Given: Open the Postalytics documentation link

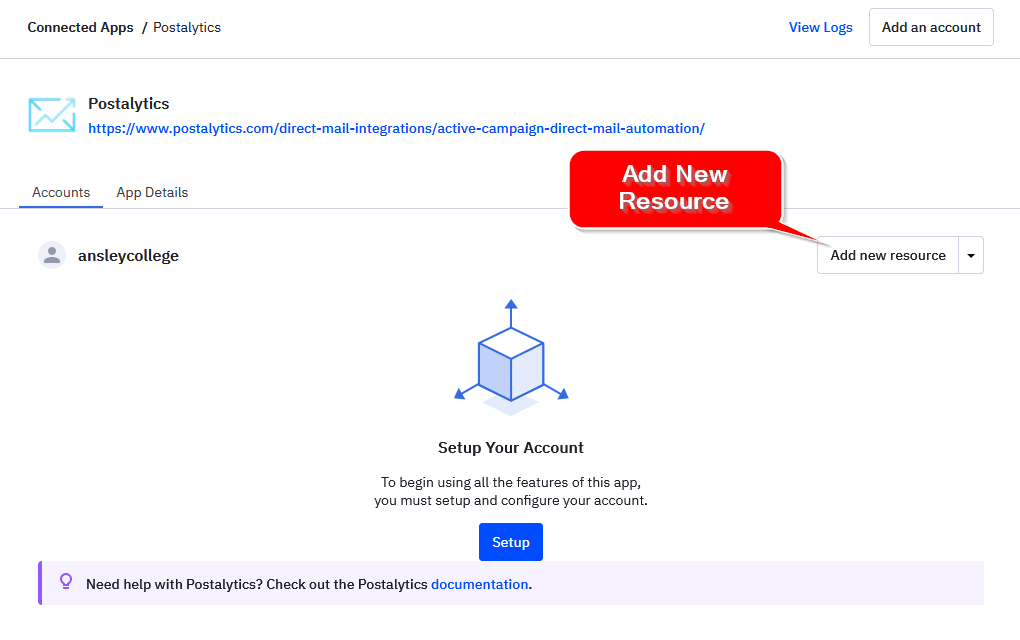Looking at the screenshot, I should 479,584.
